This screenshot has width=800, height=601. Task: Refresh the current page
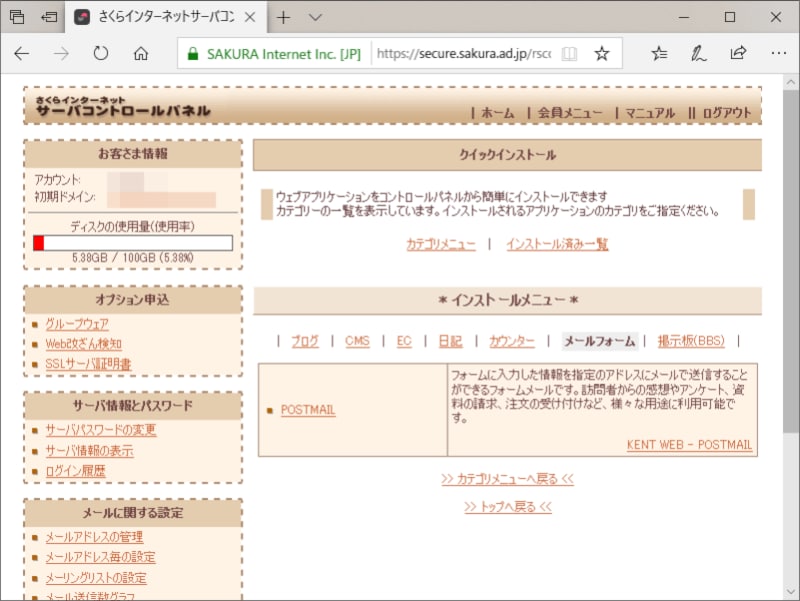point(100,55)
